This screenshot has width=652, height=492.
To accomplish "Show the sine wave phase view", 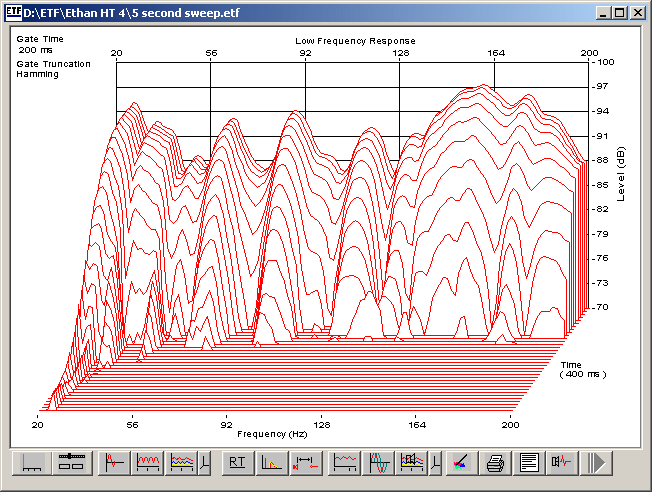I will tap(378, 463).
